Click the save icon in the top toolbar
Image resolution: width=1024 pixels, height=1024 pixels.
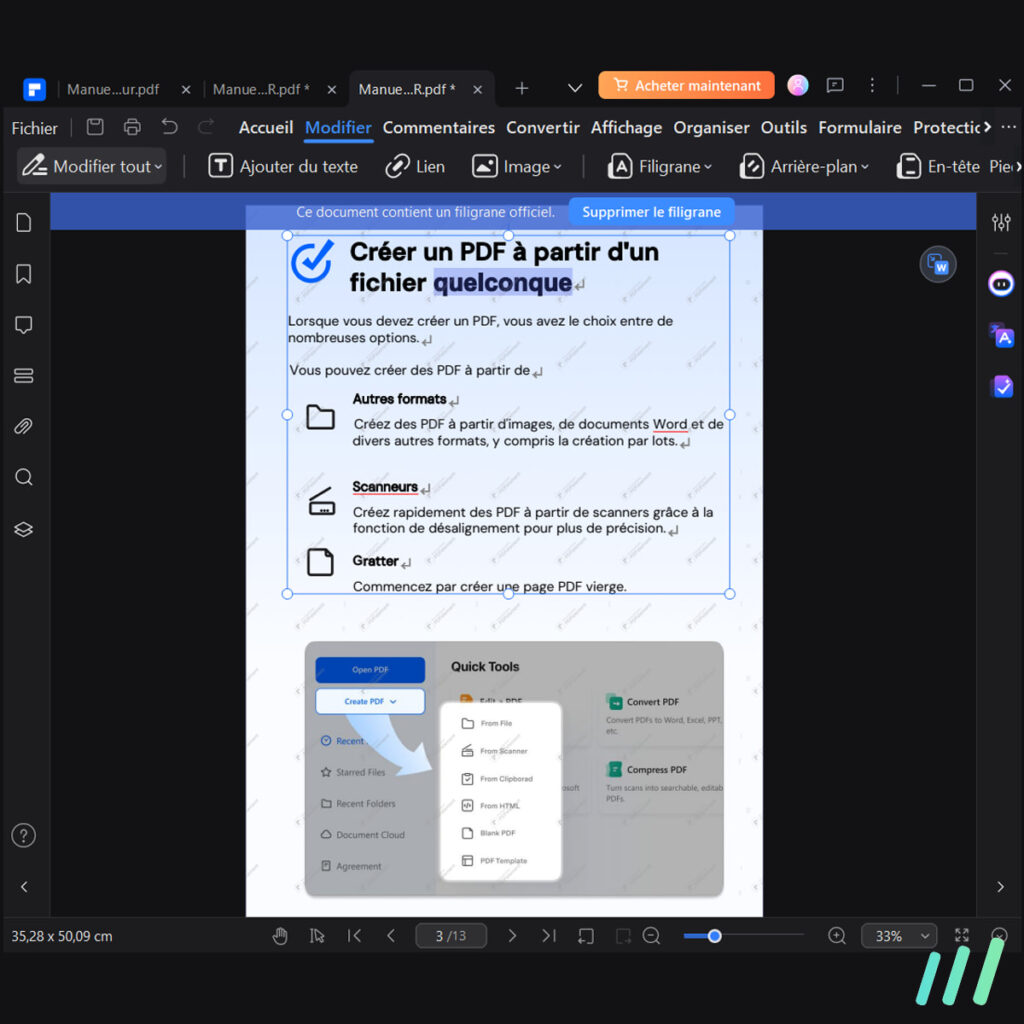pos(95,127)
